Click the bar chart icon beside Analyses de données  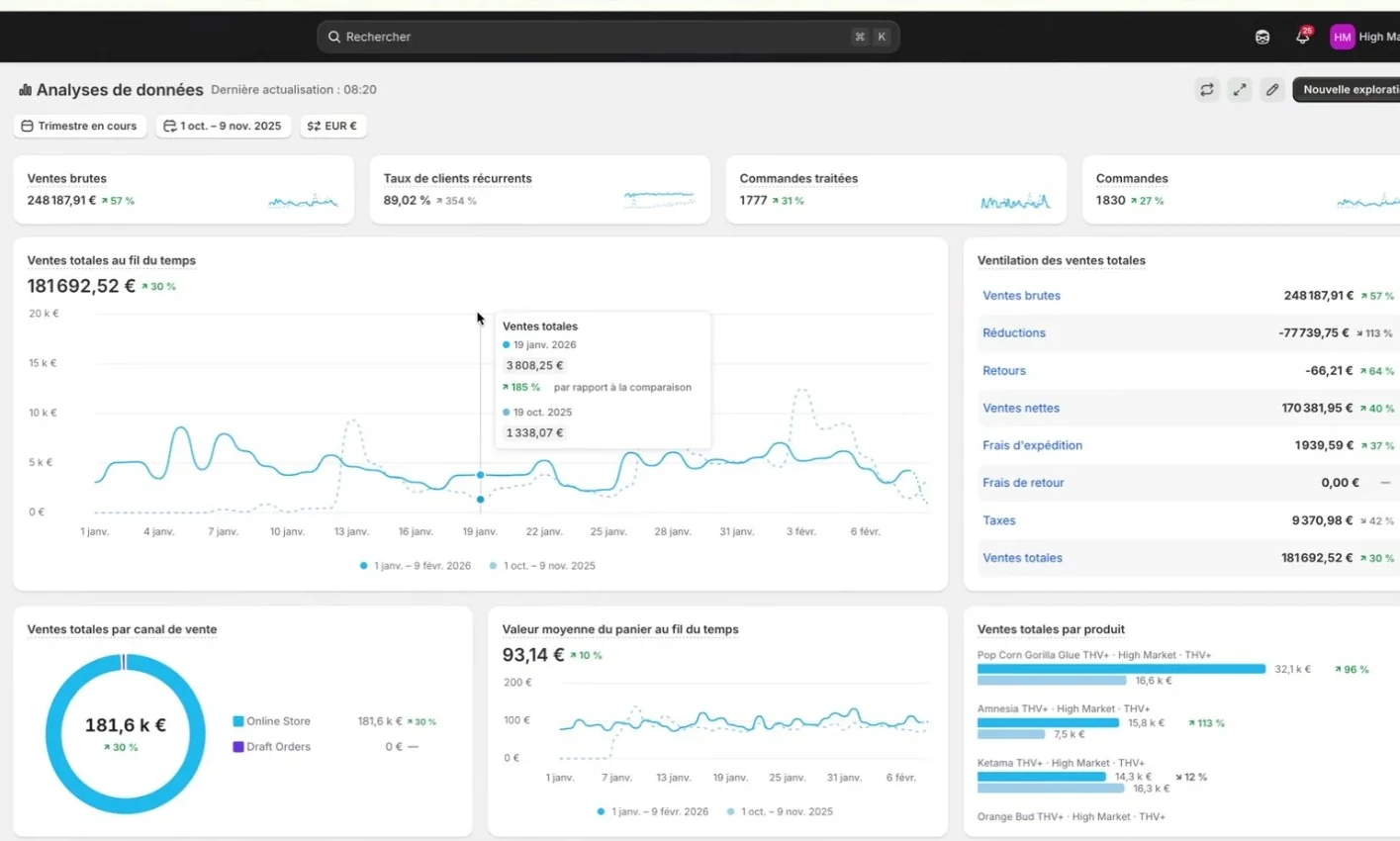pyautogui.click(x=25, y=90)
